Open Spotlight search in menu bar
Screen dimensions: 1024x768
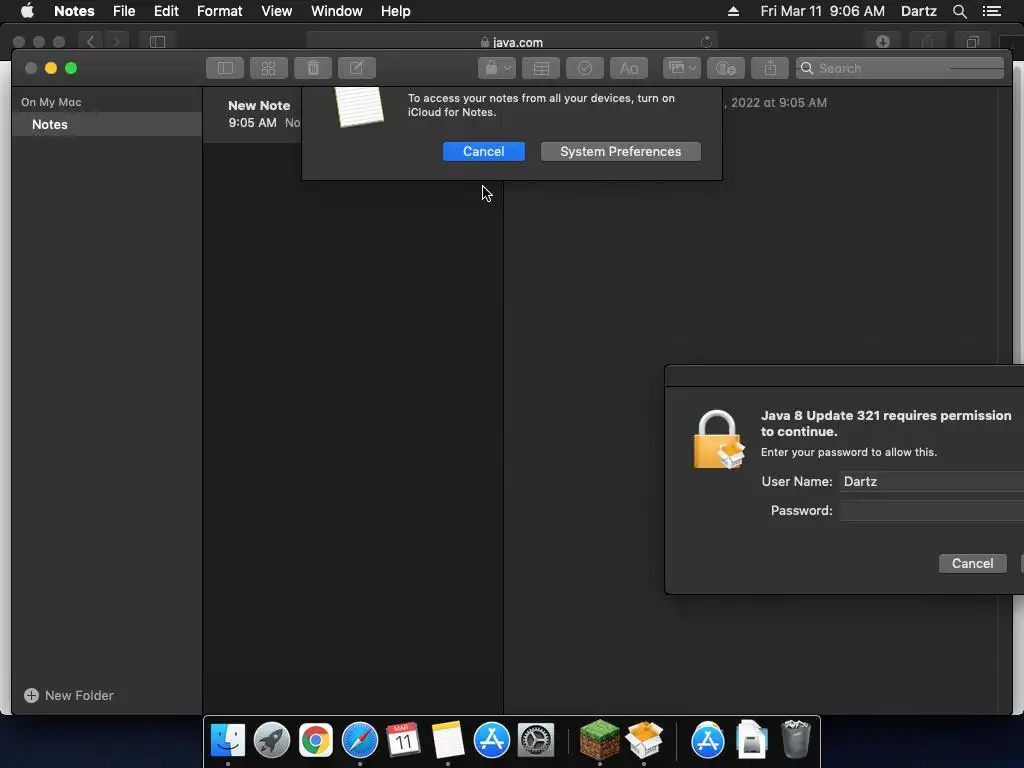[x=959, y=11]
